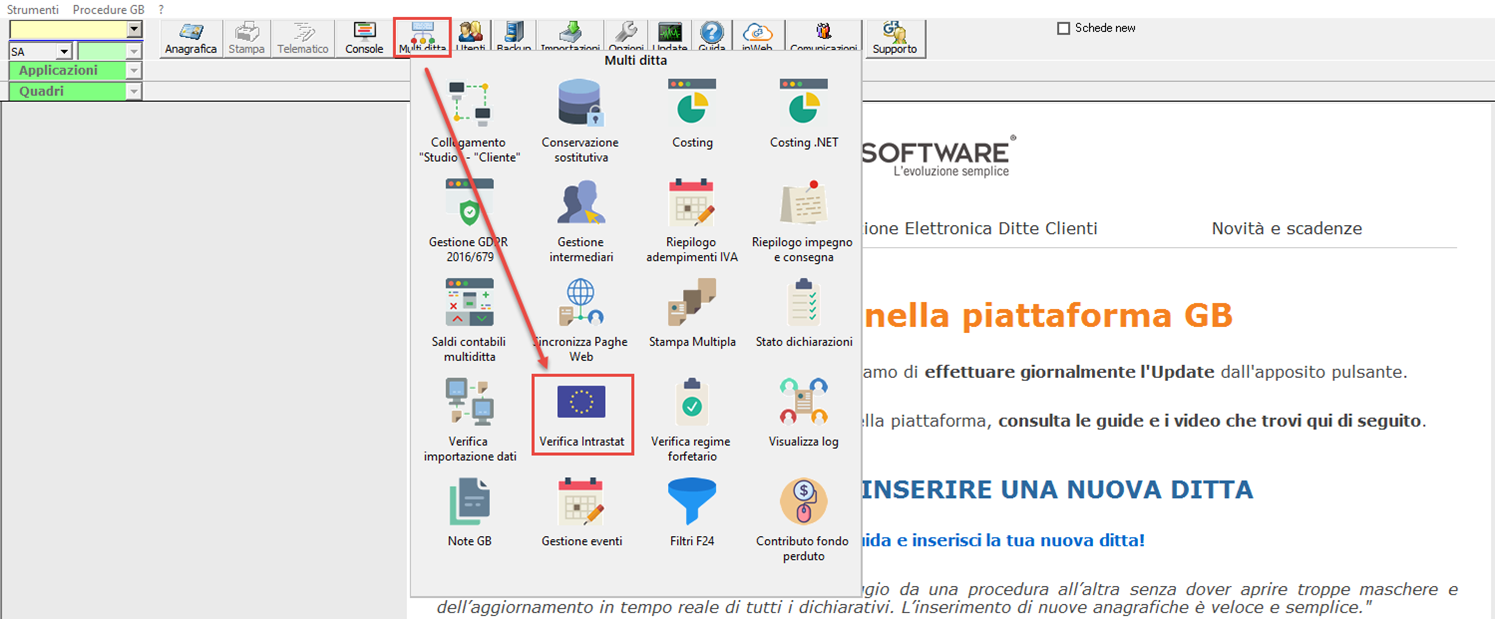Open Opzioni wrench button
1495x619 pixels.
[x=627, y=38]
